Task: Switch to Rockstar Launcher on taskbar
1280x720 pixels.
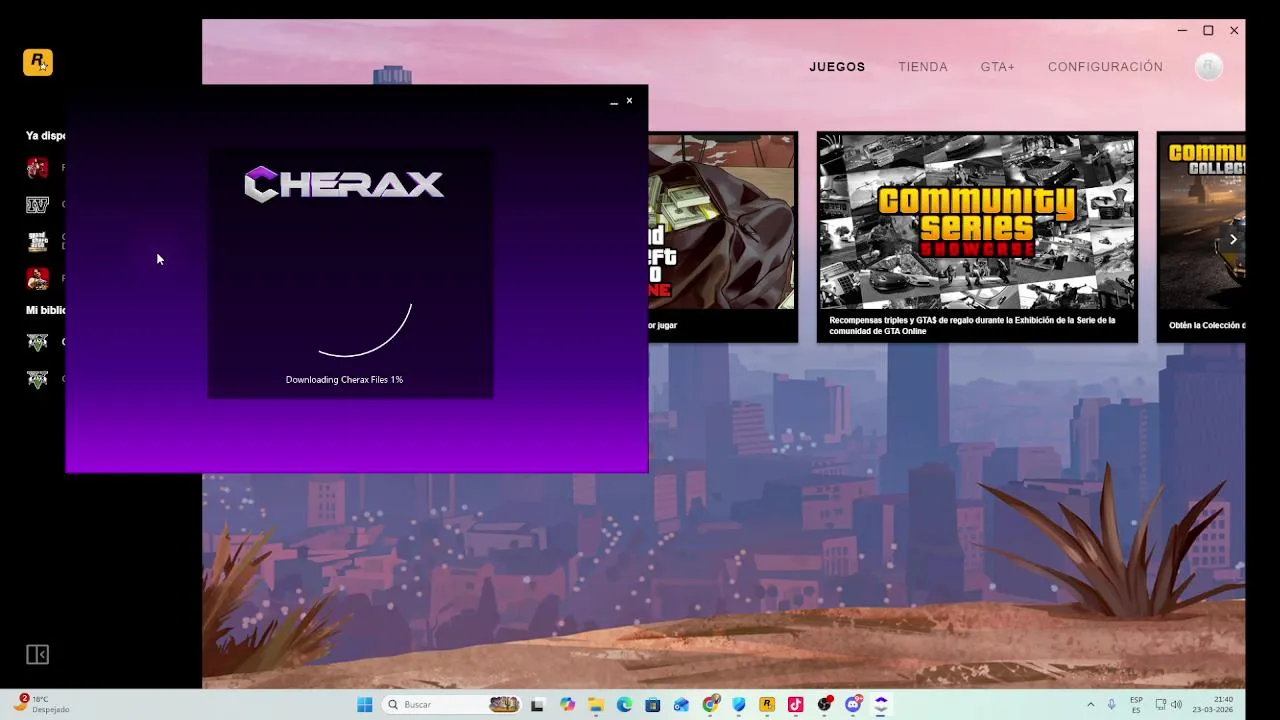Action: (767, 705)
